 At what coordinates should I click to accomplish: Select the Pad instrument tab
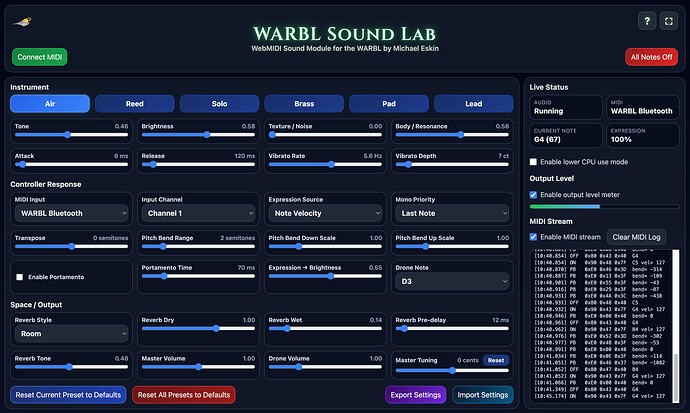[389, 104]
